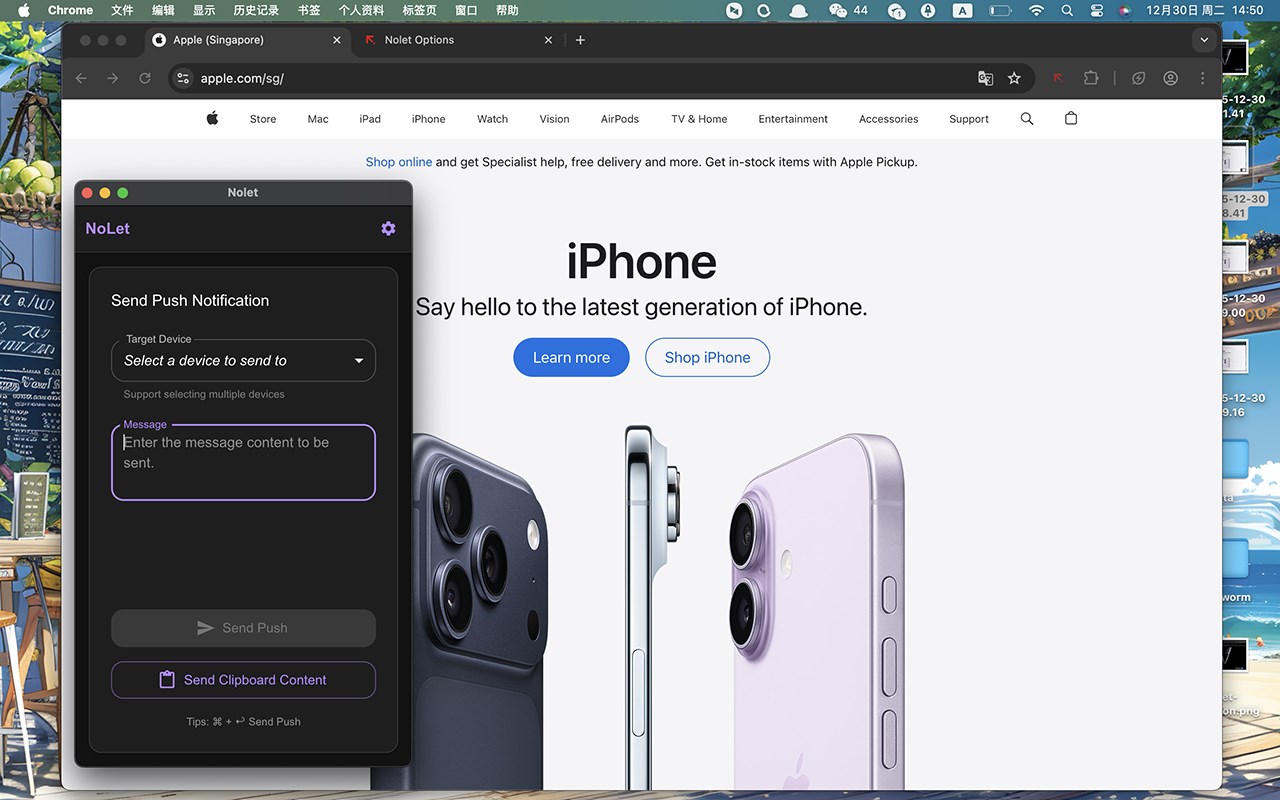The width and height of the screenshot is (1280, 800).
Task: Open the Chrome tab search chevron
Action: click(1204, 40)
